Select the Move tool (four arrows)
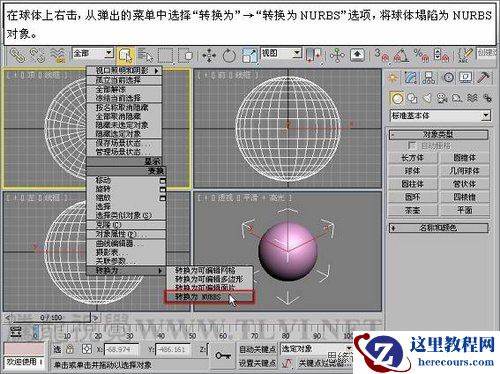Image resolution: width=500 pixels, height=374 pixels. 209,56
